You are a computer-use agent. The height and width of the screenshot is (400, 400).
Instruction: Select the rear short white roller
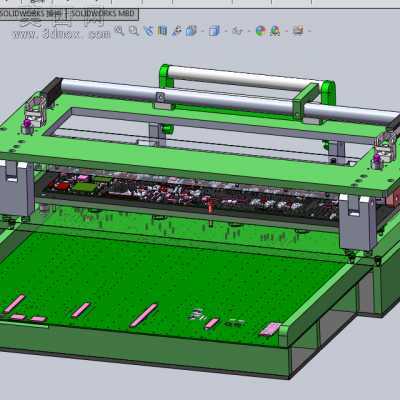[245, 78]
